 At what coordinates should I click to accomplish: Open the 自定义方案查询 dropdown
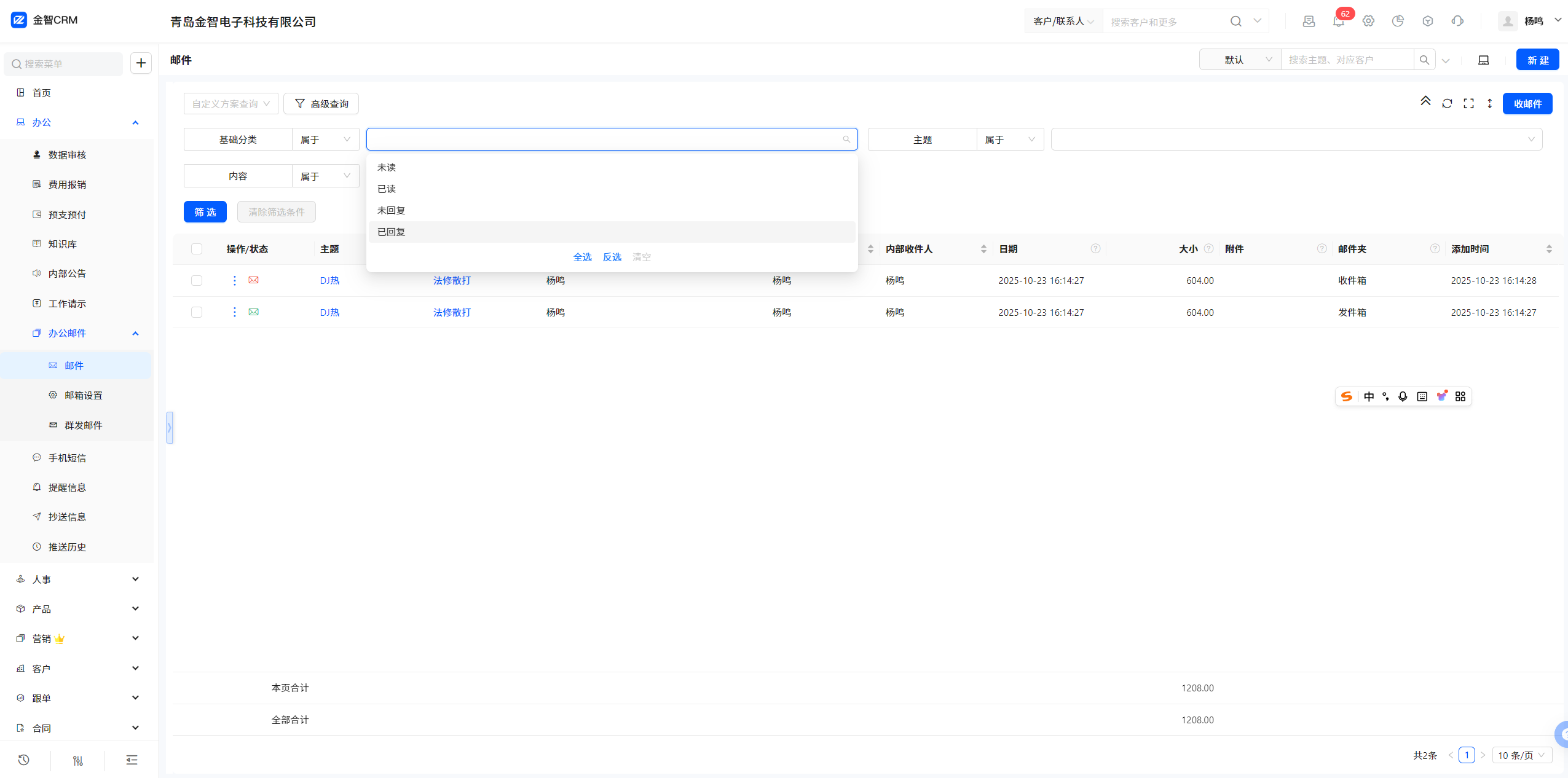pos(230,104)
